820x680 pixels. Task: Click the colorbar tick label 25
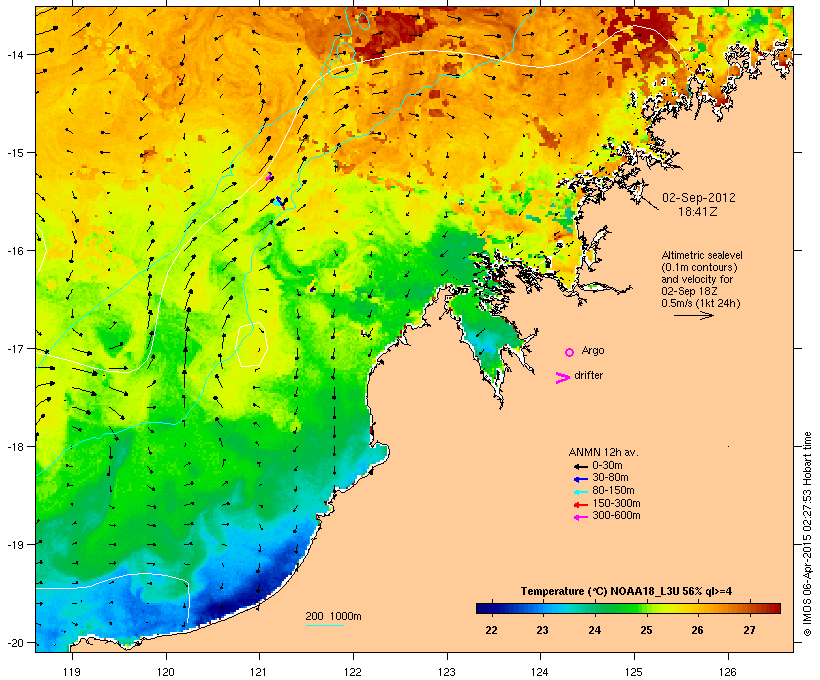coord(646,630)
